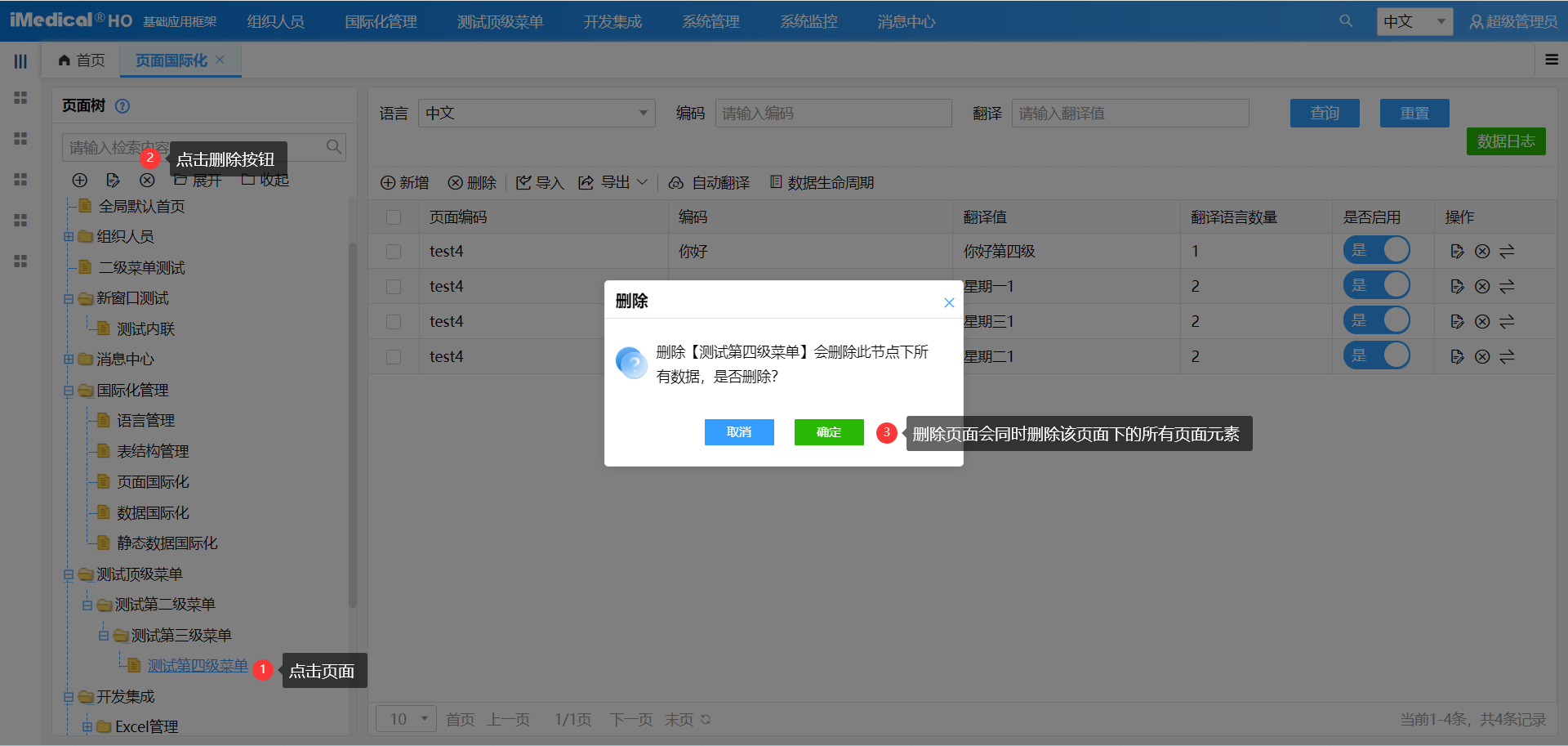
Task: Close the 页面国际化 tab
Action: coord(220,60)
